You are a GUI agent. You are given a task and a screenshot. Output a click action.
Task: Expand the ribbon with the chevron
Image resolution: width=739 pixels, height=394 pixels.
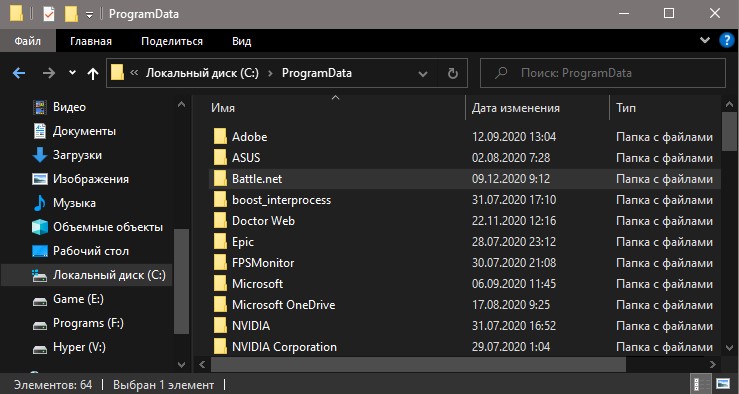tap(705, 40)
